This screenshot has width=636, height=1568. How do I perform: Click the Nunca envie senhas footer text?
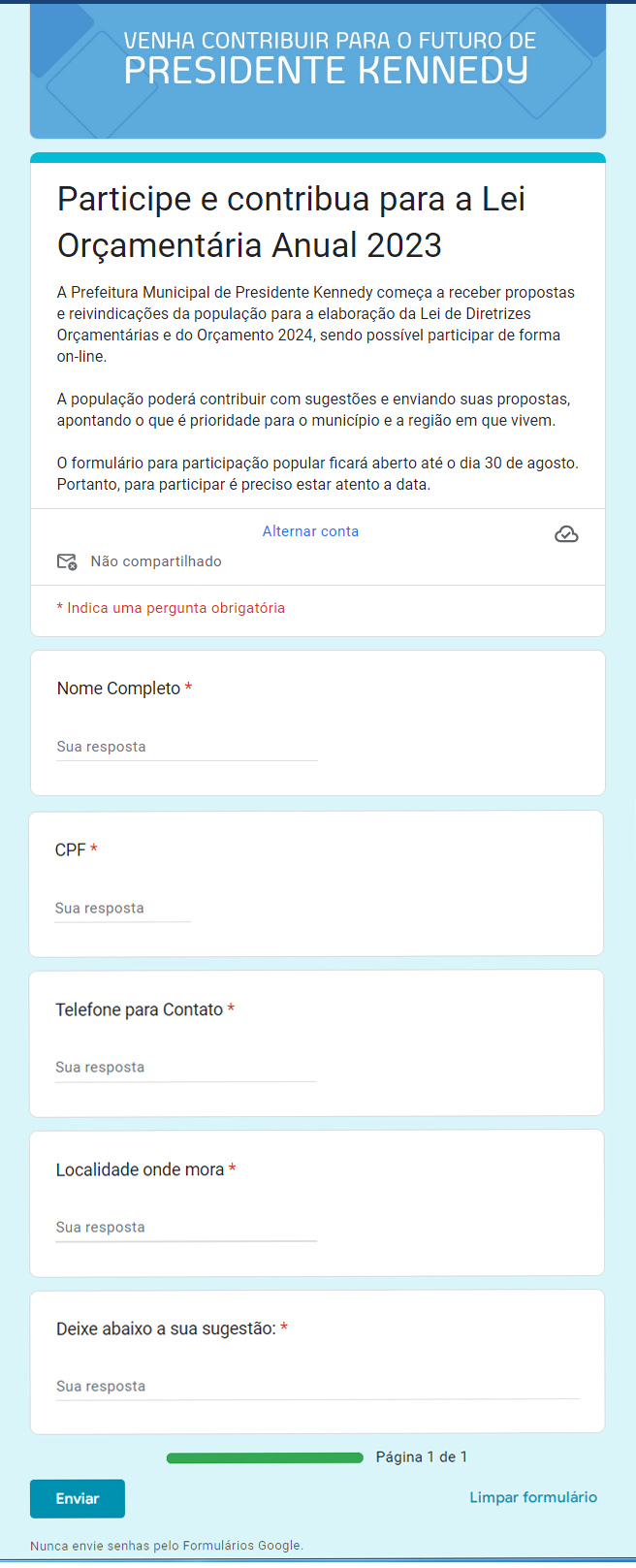(167, 1546)
